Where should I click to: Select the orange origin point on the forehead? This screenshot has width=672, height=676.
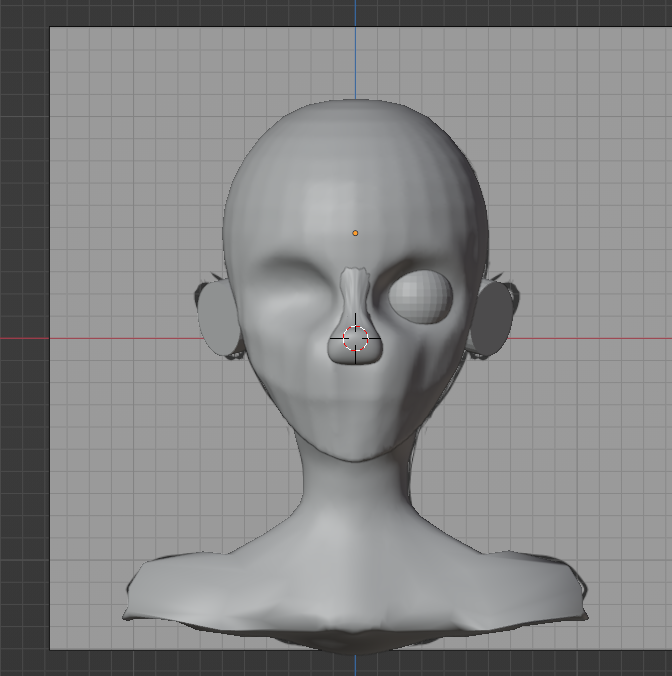[355, 233]
